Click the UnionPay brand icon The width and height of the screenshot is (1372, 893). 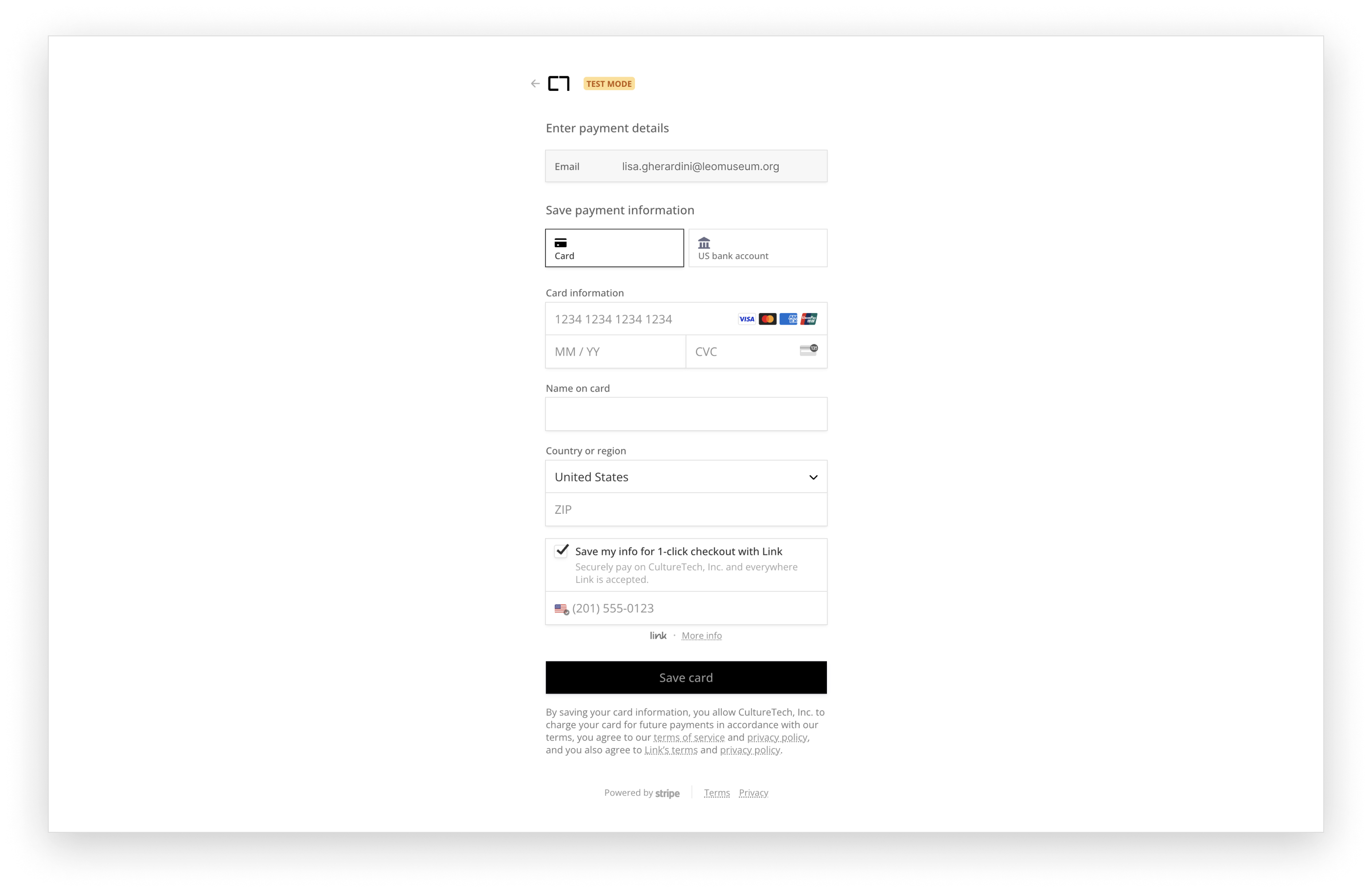(809, 319)
